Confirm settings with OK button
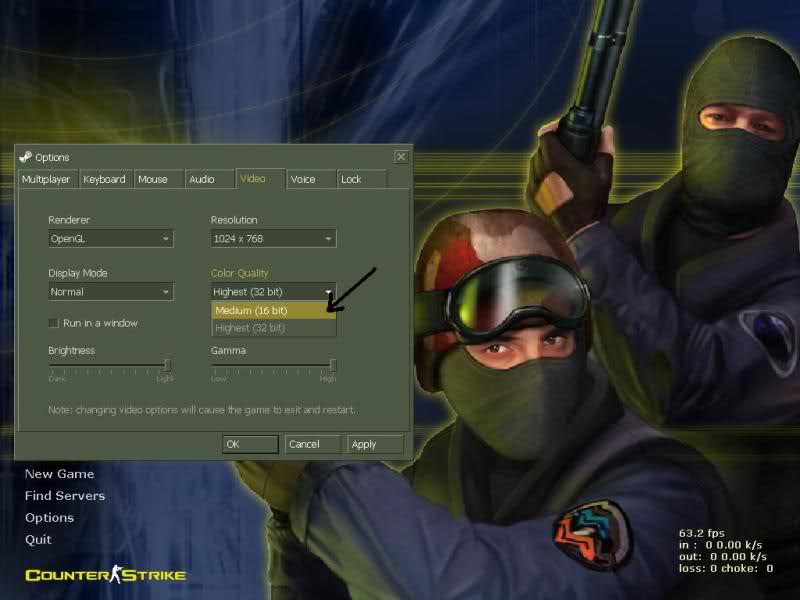This screenshot has width=800, height=600. [251, 444]
